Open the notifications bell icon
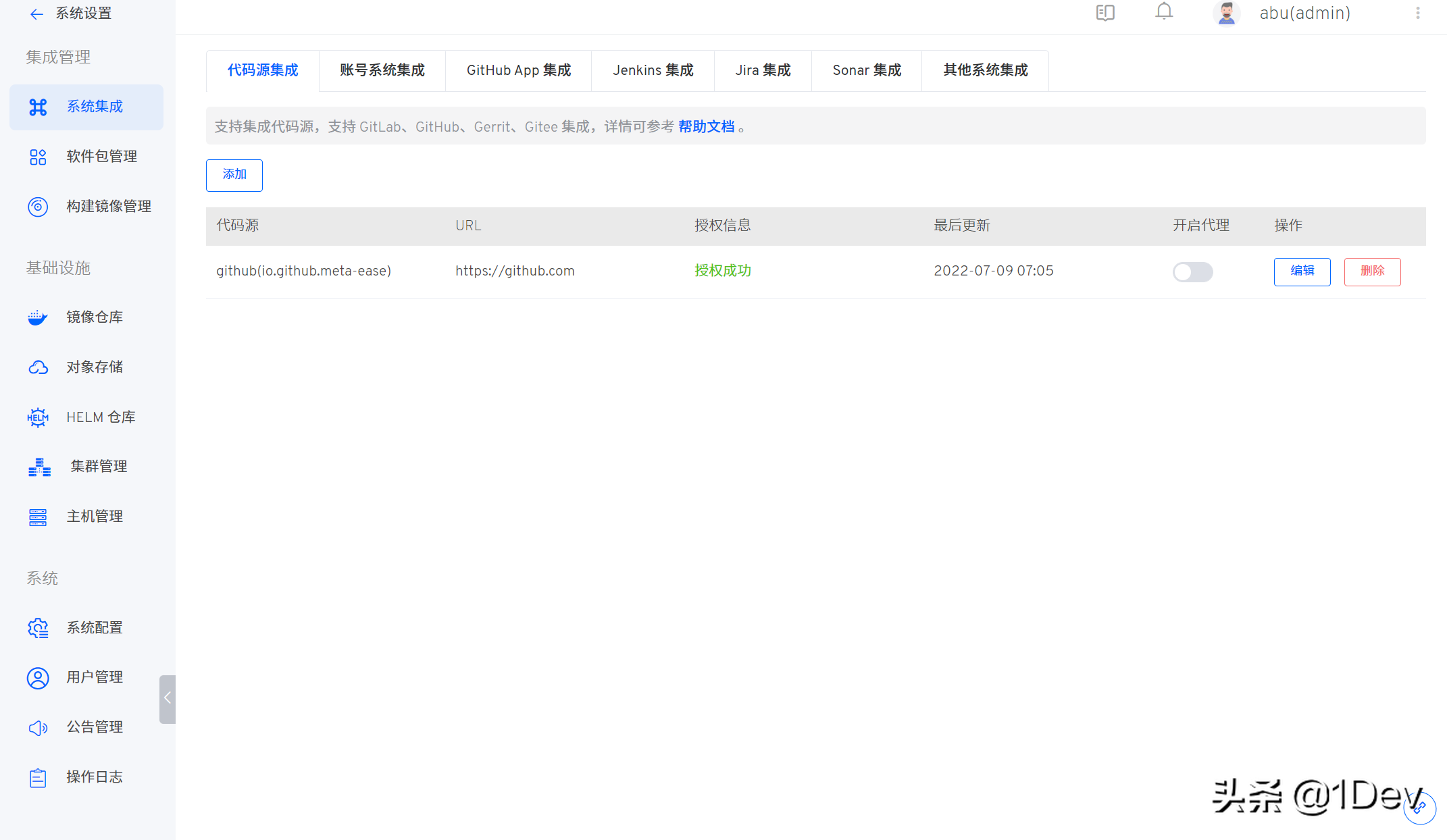This screenshot has height=840, width=1447. (x=1164, y=11)
